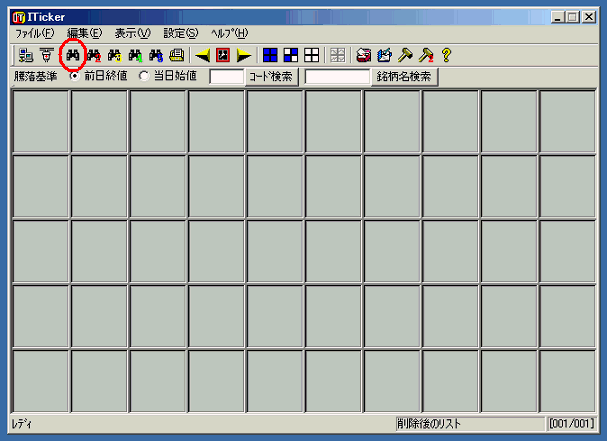The width and height of the screenshot is (607, 441).
Task: Maximize the ITicker window
Action: (573, 17)
